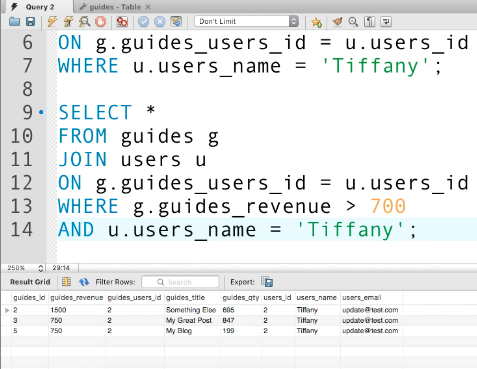Select the guides_id cell with value 5
Screen dimensions: 477x369
coord(30,331)
